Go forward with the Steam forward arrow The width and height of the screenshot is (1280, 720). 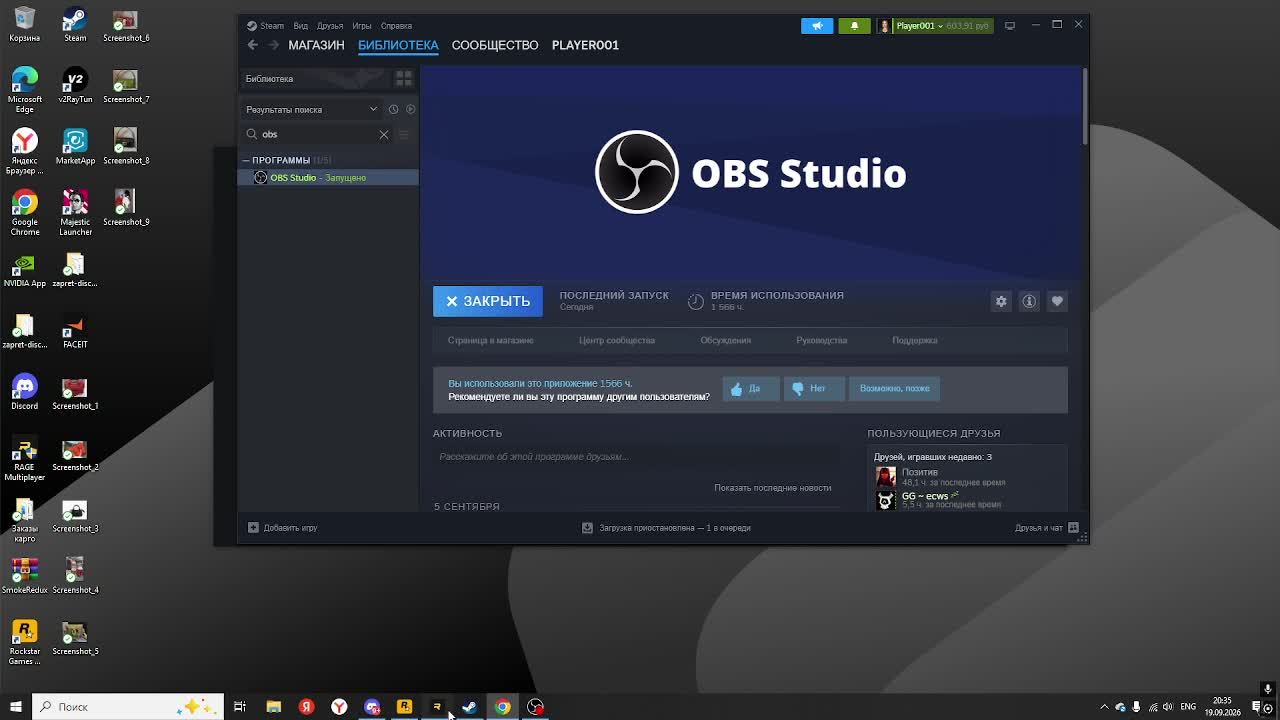(x=273, y=45)
